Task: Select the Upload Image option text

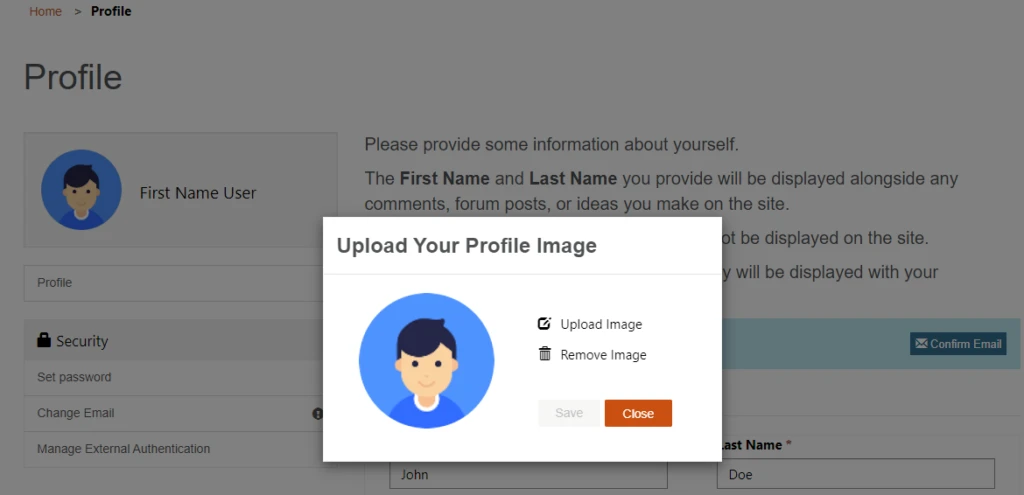Action: pos(601,324)
